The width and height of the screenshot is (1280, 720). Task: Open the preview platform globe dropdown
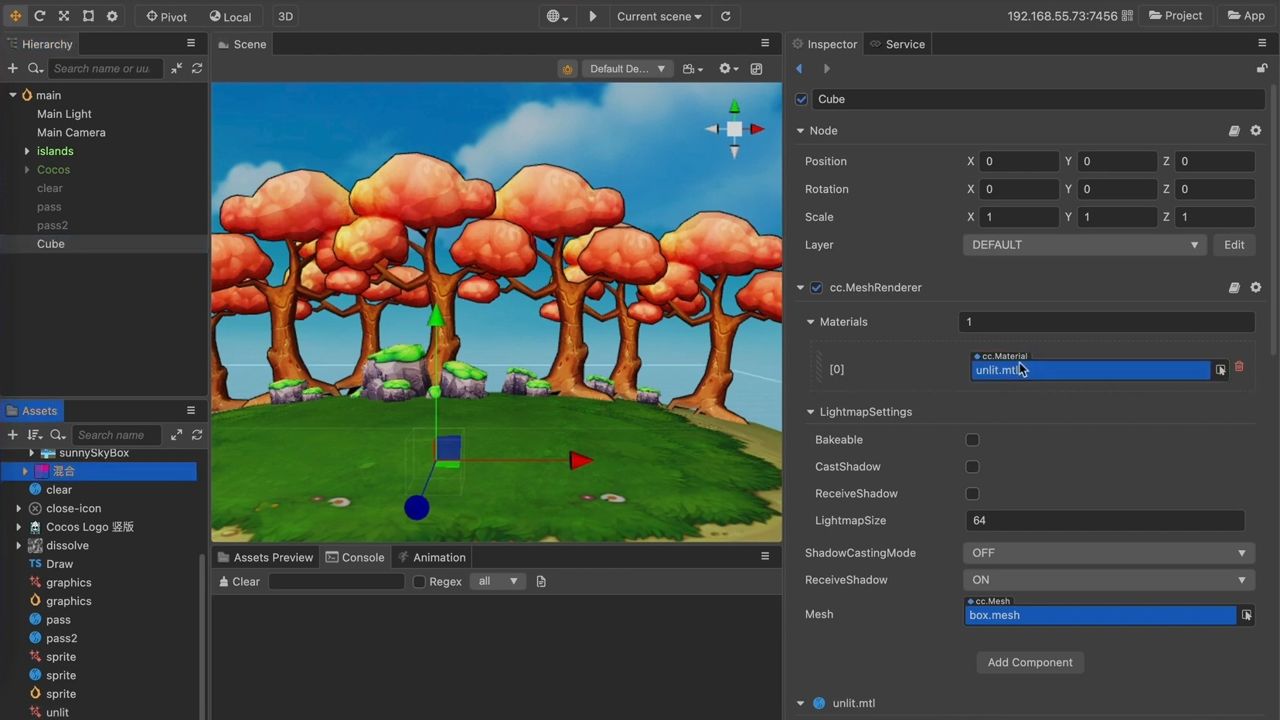(x=557, y=16)
